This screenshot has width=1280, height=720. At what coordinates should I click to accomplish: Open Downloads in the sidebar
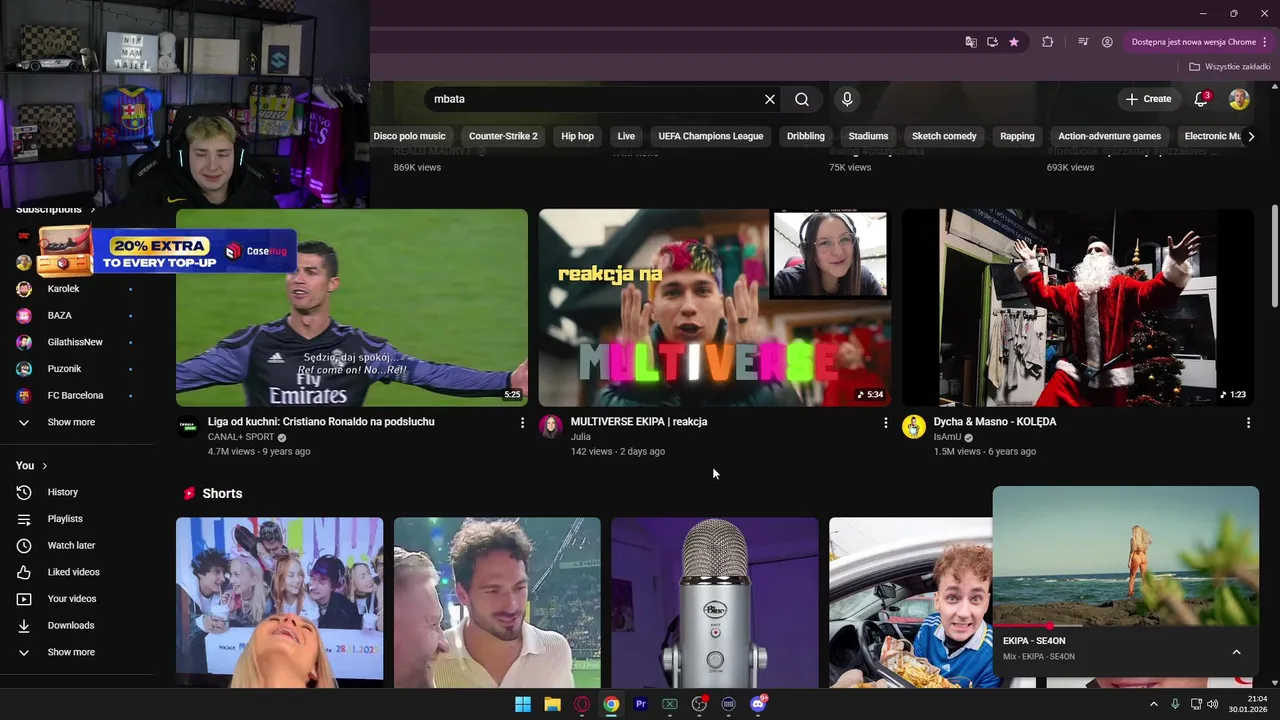click(70, 625)
